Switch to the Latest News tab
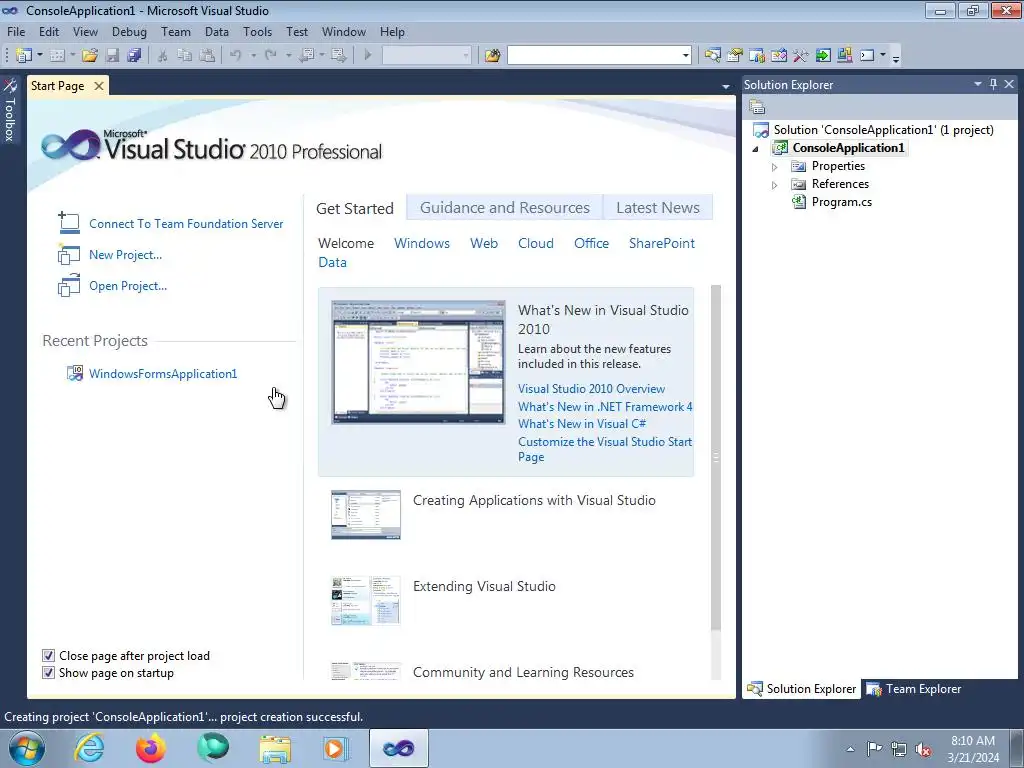 click(x=658, y=208)
